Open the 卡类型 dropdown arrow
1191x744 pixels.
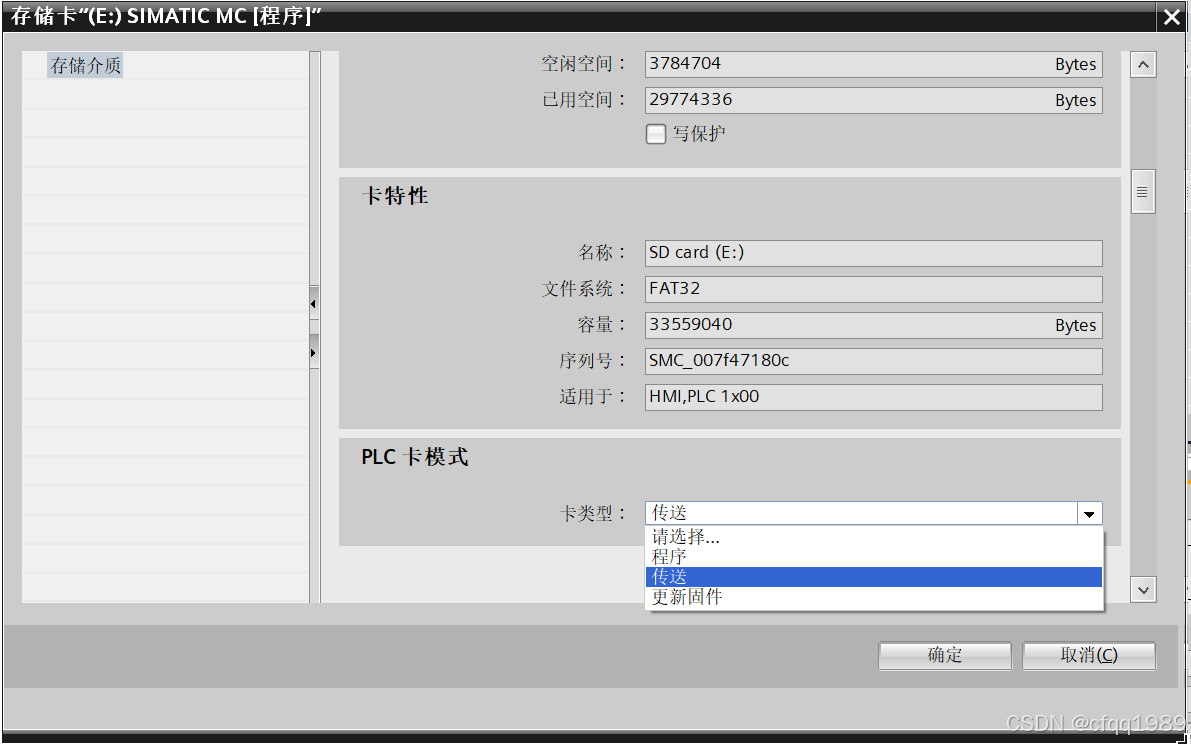(1089, 514)
